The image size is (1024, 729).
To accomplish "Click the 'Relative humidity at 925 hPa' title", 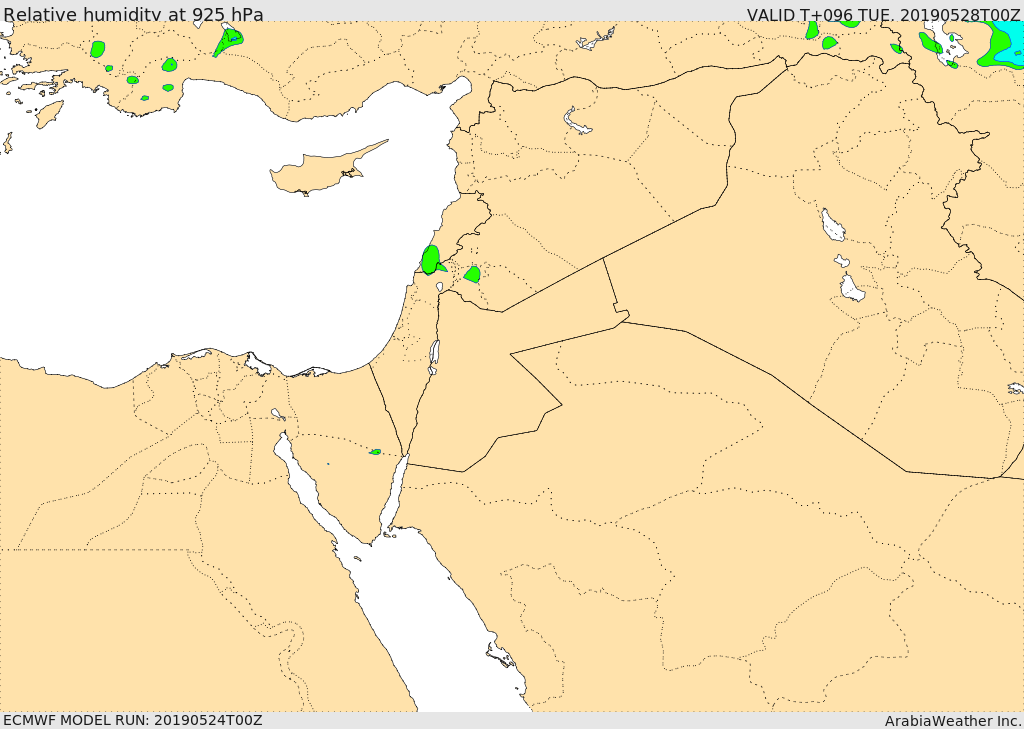I will click(134, 14).
